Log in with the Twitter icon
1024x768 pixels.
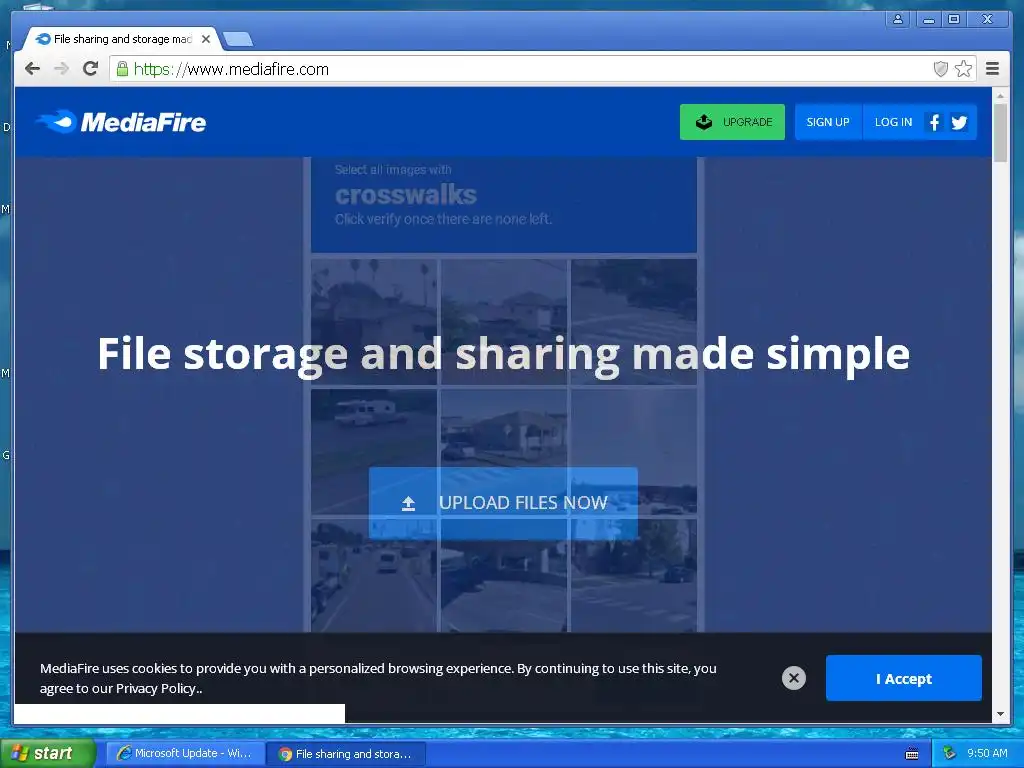[x=959, y=122]
